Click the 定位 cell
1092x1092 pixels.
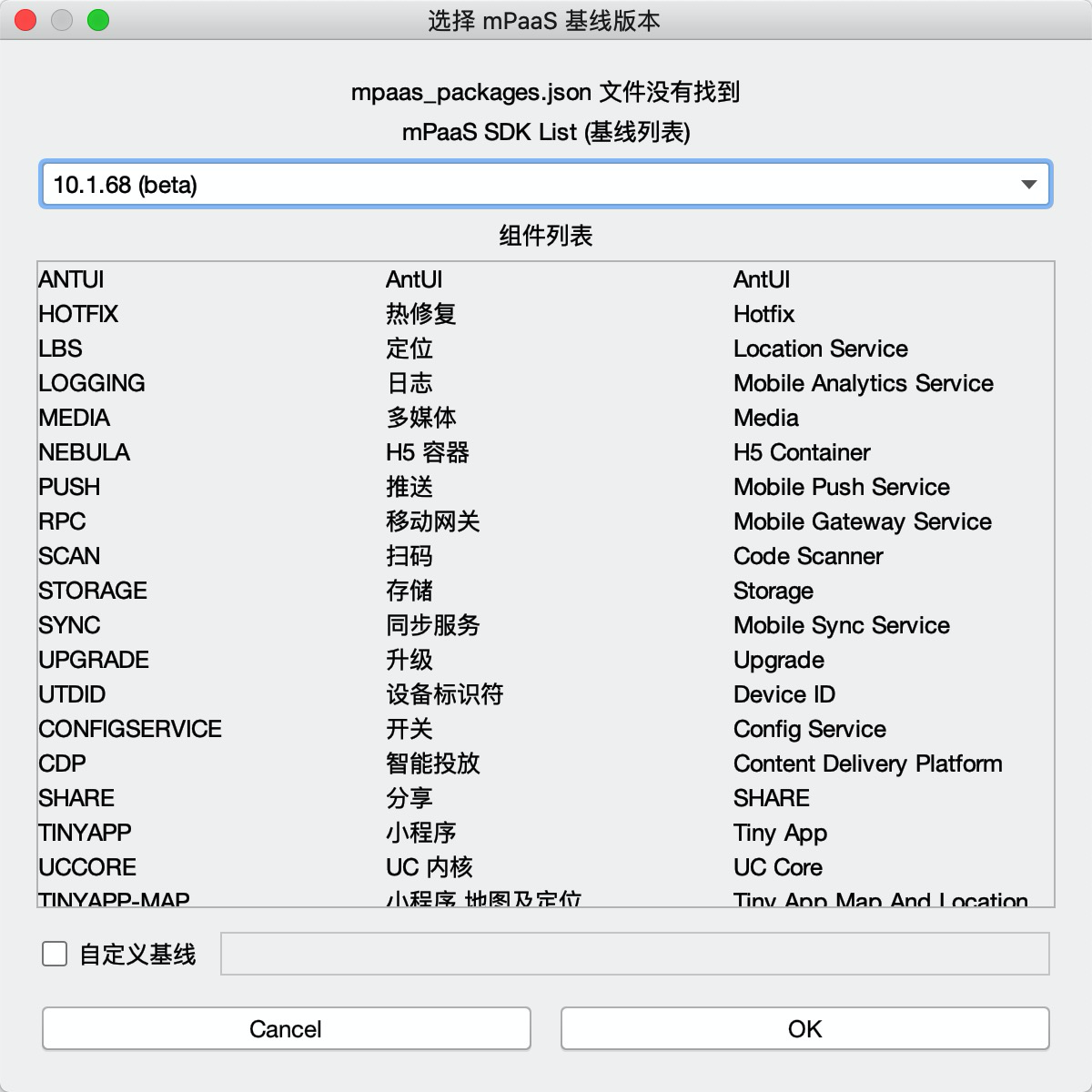point(409,349)
